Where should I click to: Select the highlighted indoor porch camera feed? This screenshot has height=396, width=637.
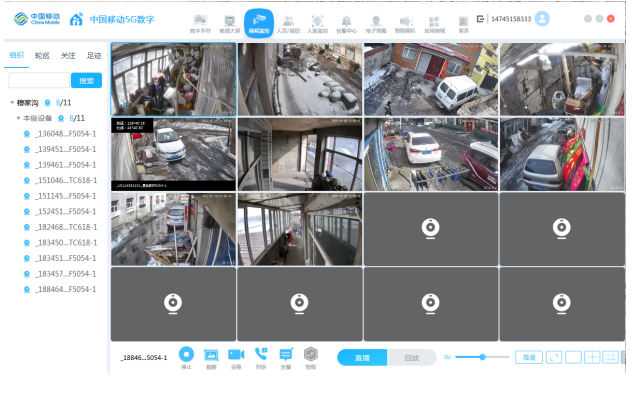point(173,79)
